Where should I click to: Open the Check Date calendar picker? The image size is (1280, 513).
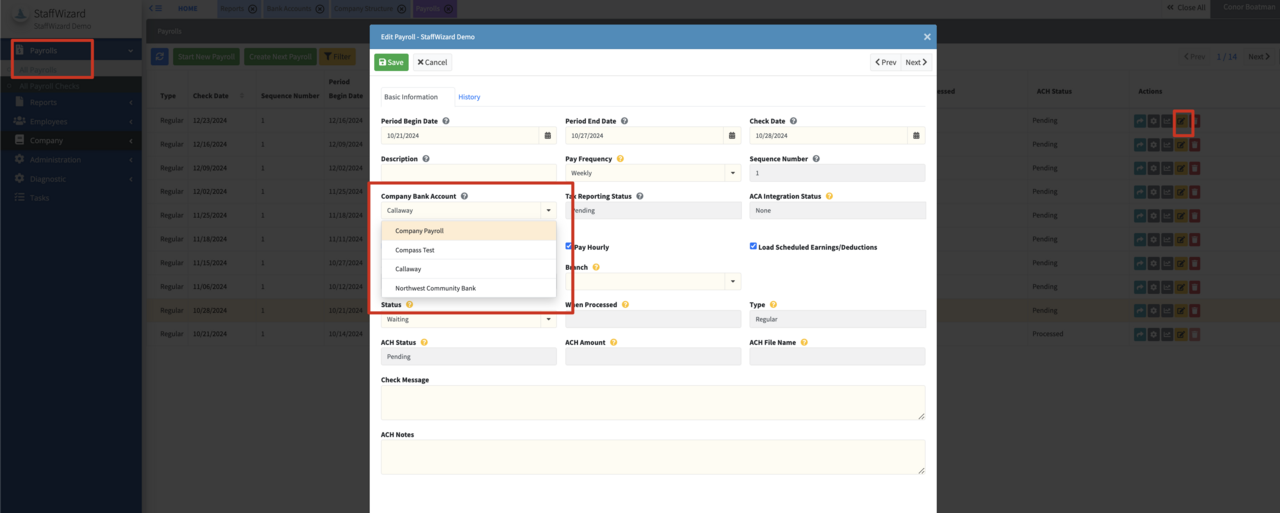[x=916, y=135]
